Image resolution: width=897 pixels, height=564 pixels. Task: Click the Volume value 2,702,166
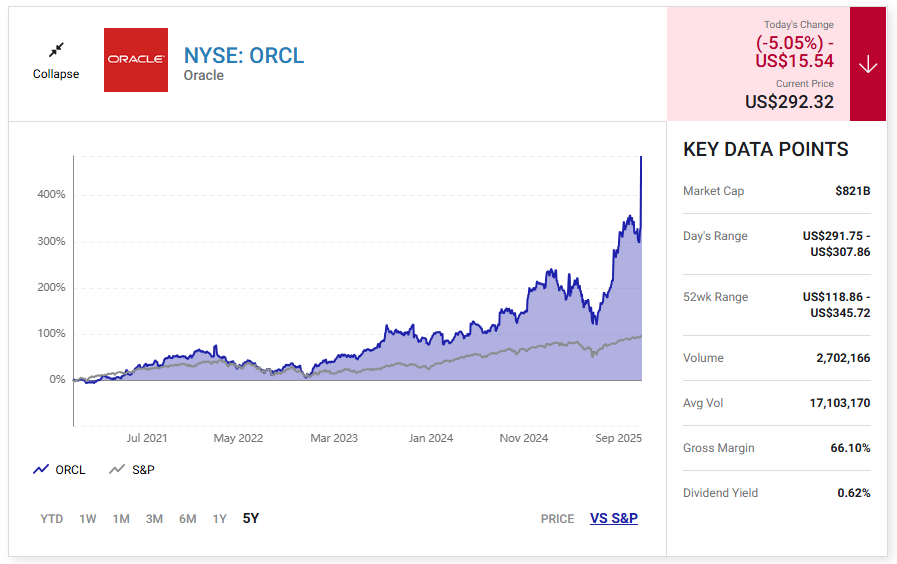click(843, 358)
